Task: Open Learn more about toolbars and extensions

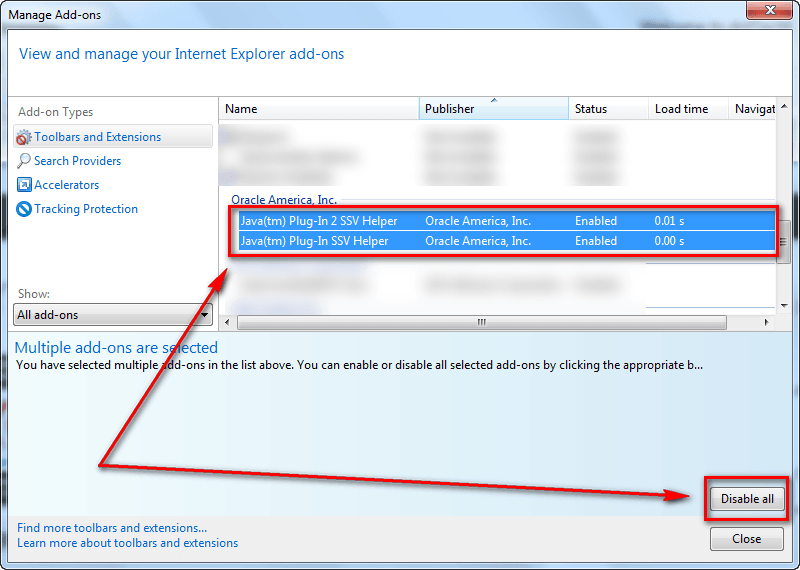Action: (x=127, y=543)
